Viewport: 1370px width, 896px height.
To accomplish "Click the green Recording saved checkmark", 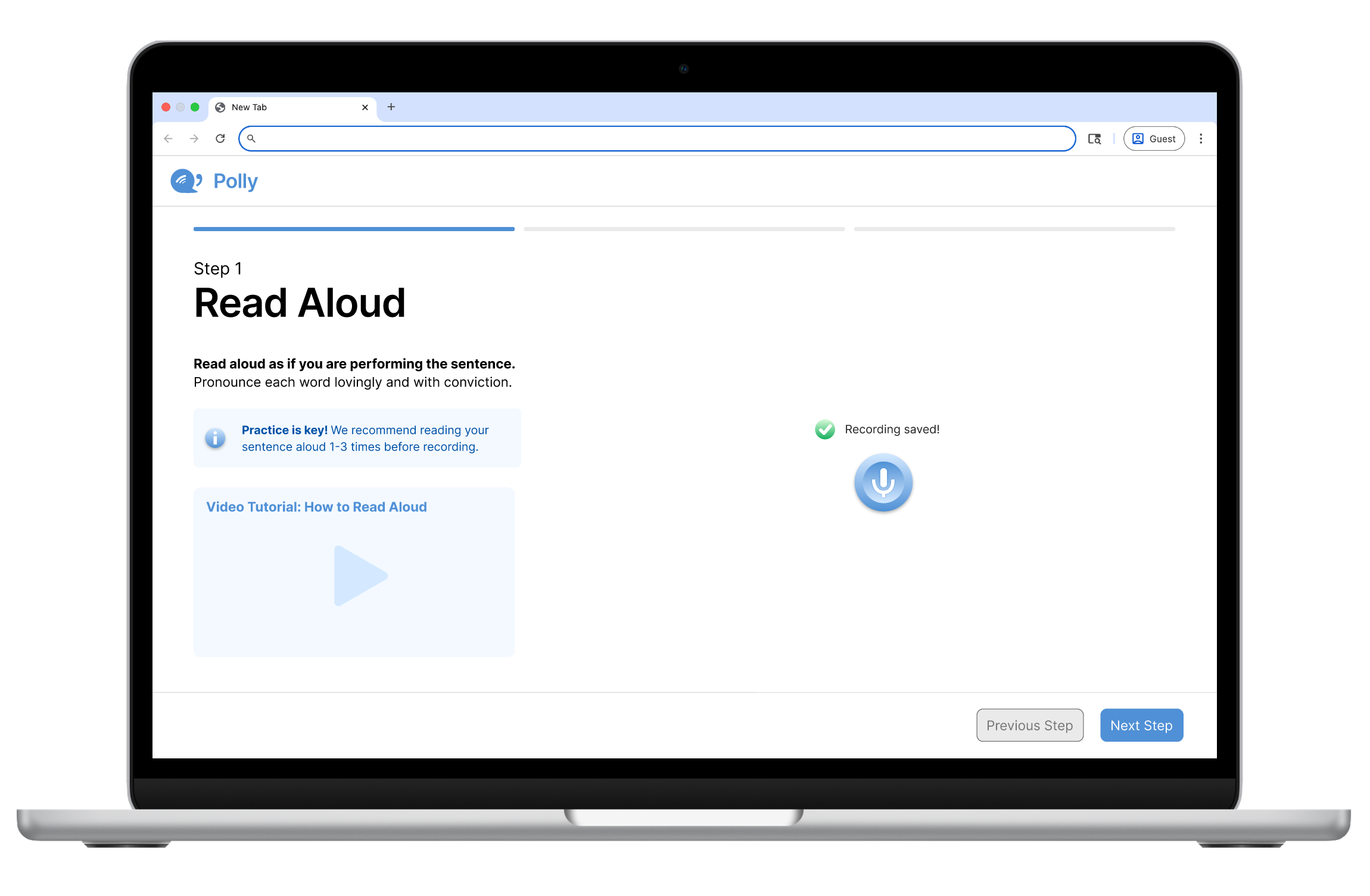I will [x=825, y=430].
